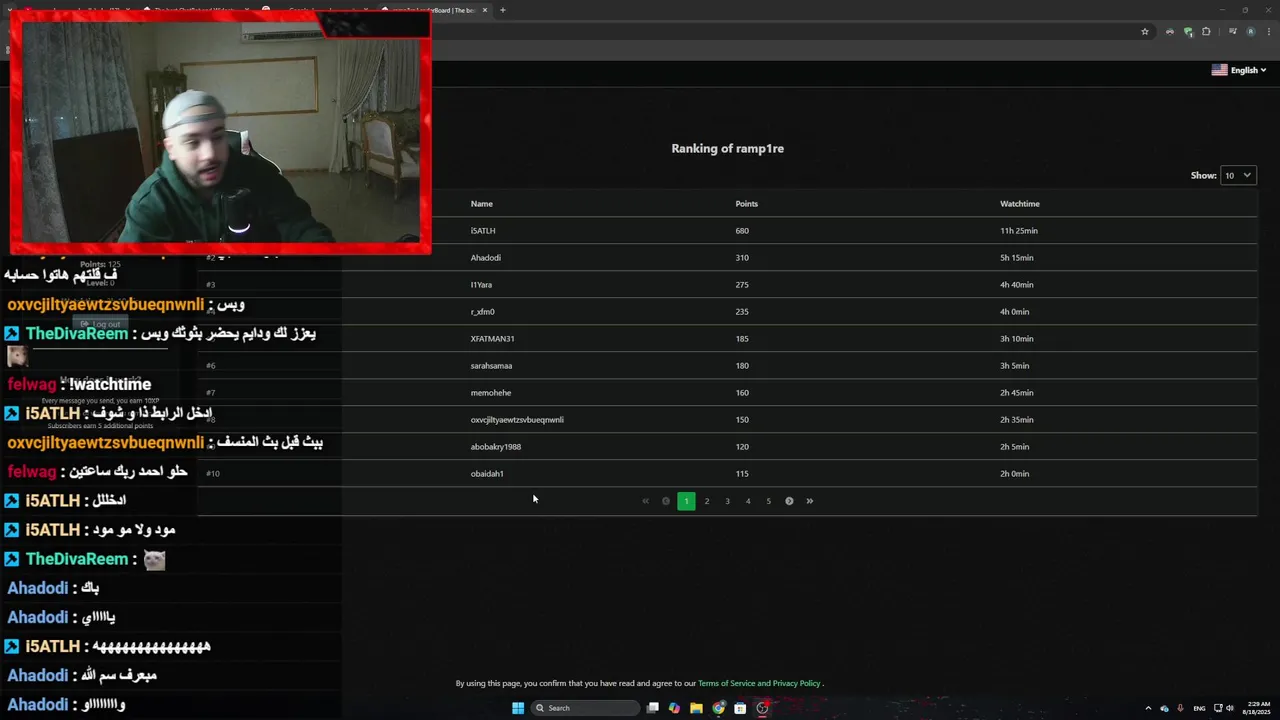Switch to Chrome on the taskbar
This screenshot has width=1280, height=720.
[718, 708]
